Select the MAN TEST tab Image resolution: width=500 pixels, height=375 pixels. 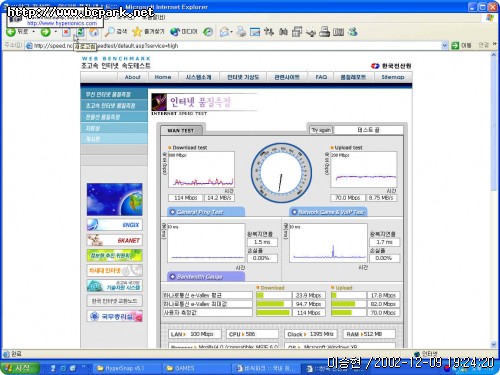(181, 130)
